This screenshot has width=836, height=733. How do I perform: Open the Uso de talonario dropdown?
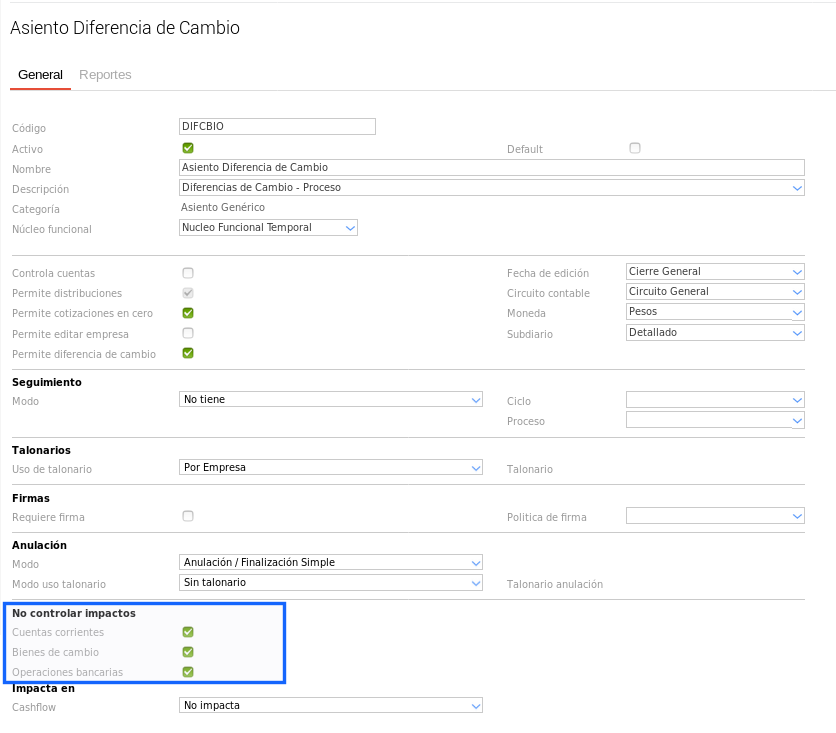(330, 467)
